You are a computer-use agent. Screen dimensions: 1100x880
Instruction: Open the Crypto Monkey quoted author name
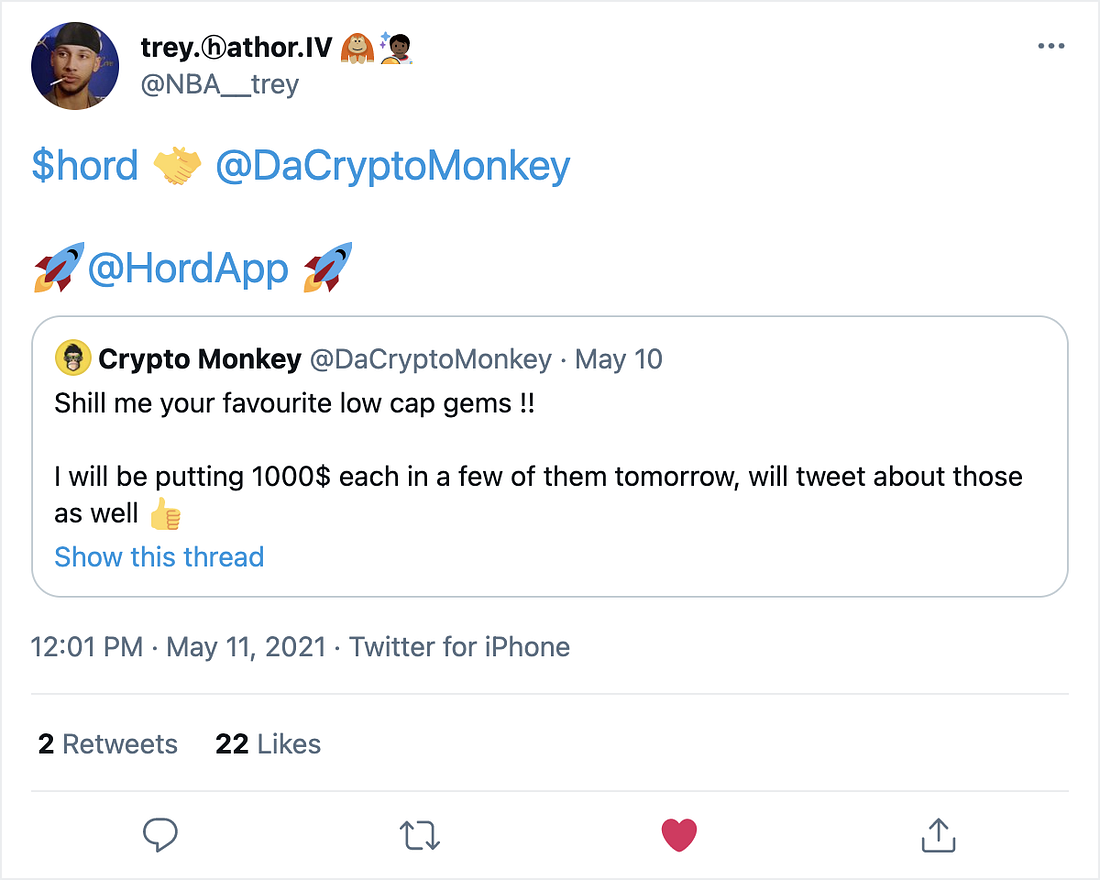(x=200, y=359)
